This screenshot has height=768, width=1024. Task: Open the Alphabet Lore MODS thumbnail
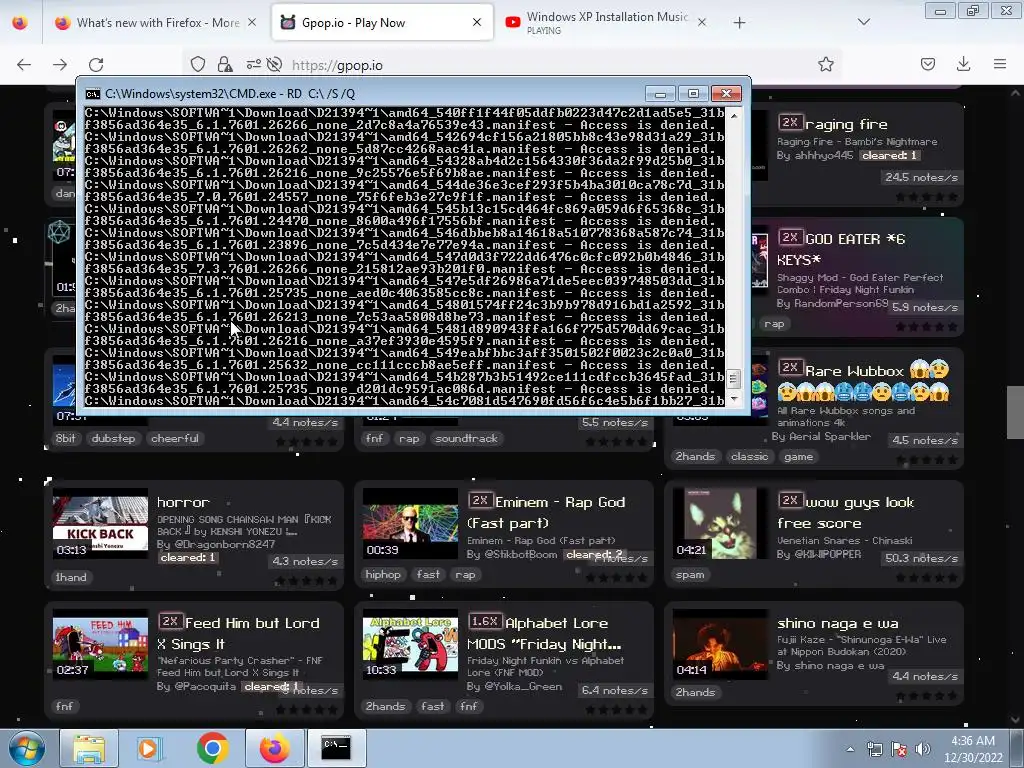click(x=410, y=645)
